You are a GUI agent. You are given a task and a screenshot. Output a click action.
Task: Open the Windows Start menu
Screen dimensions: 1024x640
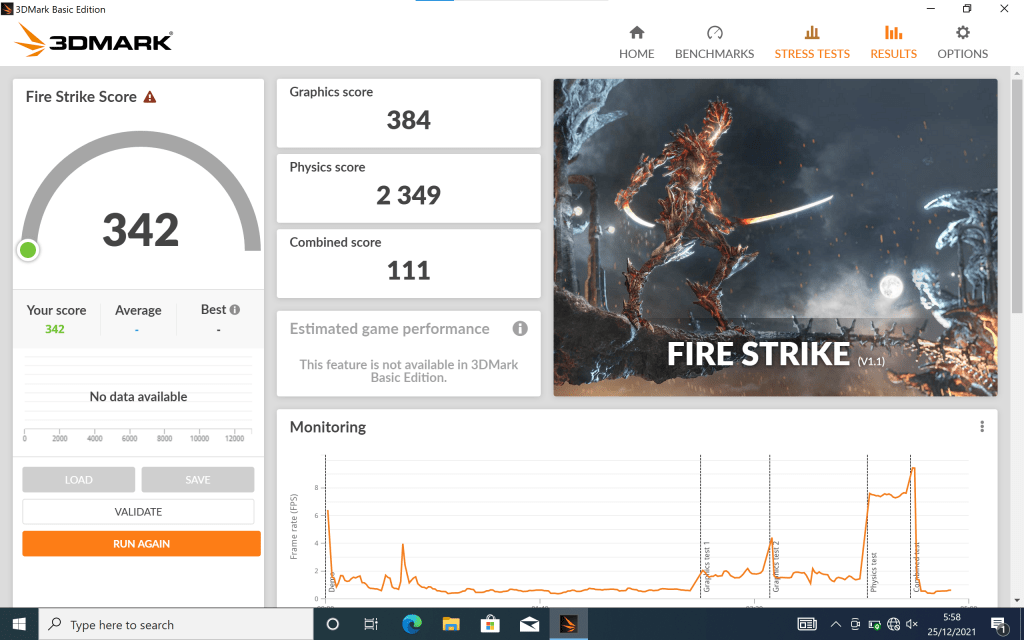click(19, 624)
